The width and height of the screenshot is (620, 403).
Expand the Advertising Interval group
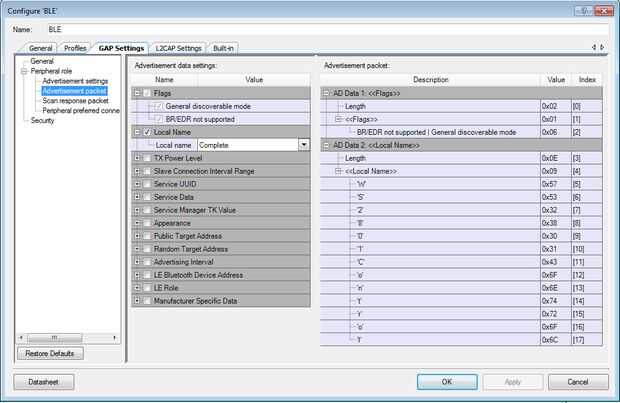(x=137, y=262)
